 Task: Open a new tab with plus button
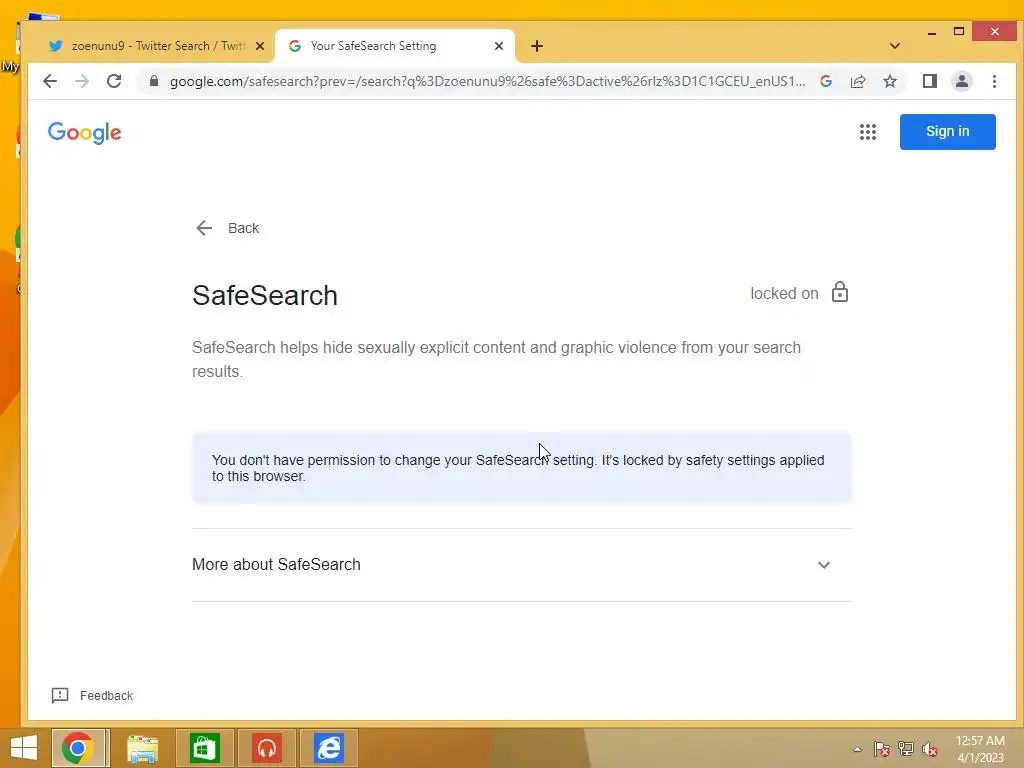(x=537, y=46)
